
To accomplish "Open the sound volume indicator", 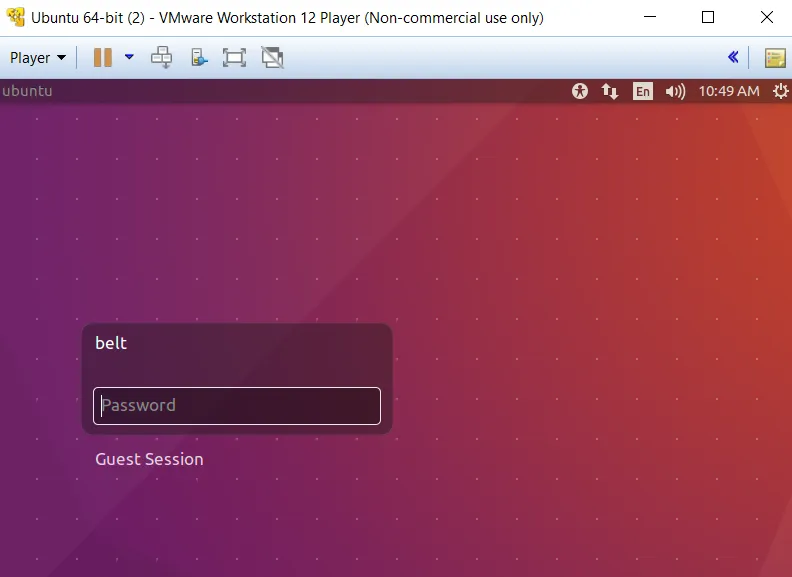I will tap(675, 91).
